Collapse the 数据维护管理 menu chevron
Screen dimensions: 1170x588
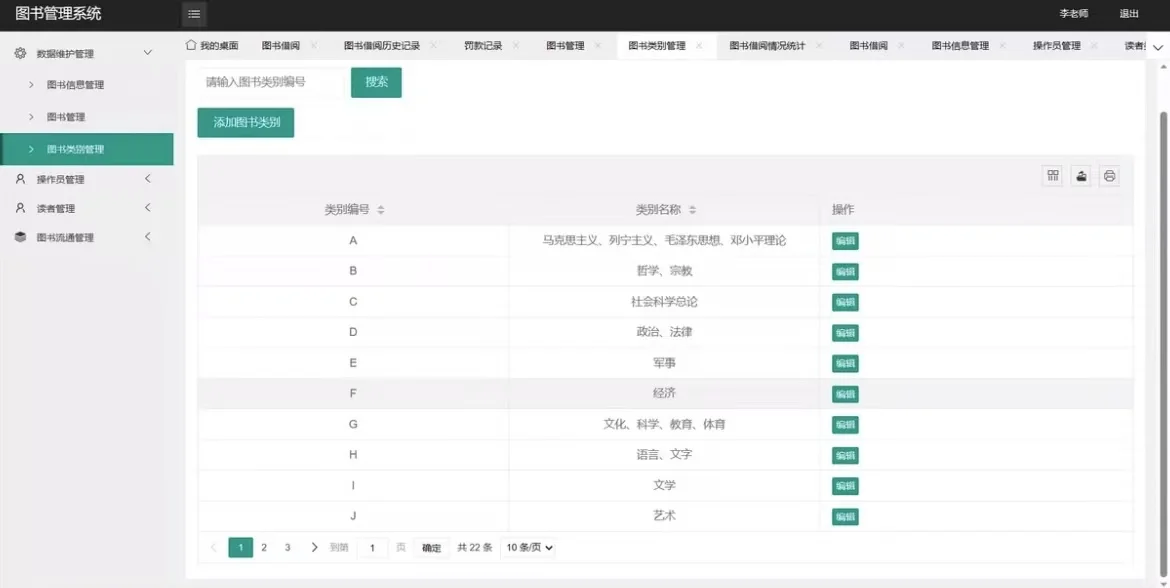[x=148, y=51]
